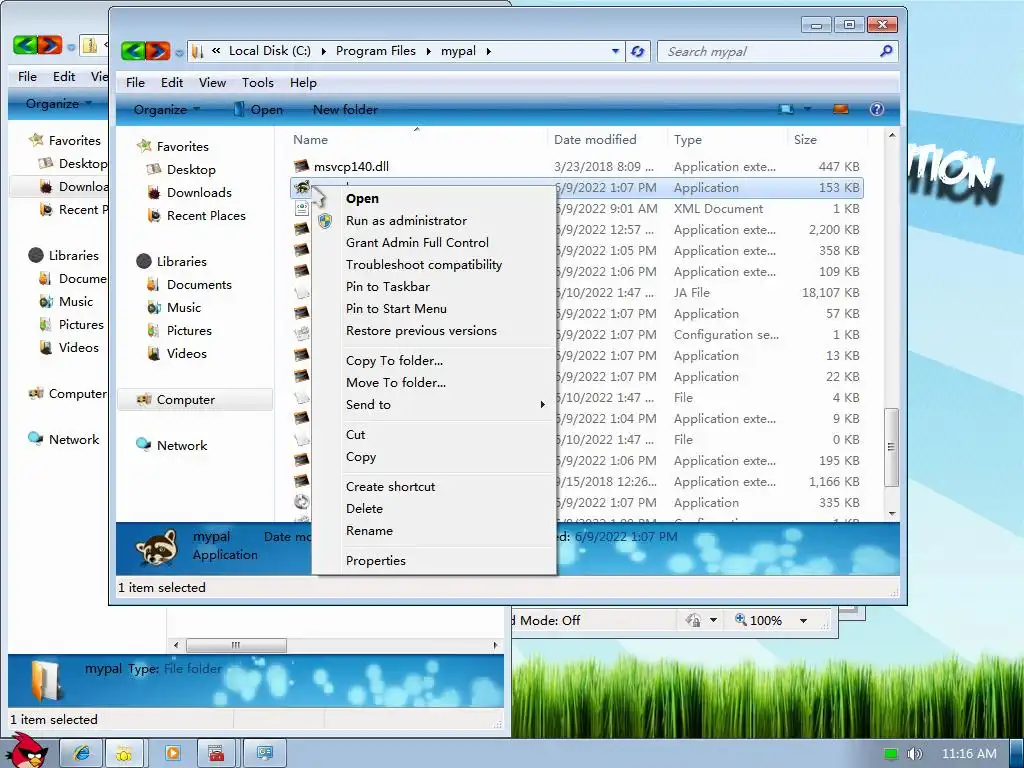Refresh the mypal folder listing
The height and width of the screenshot is (768, 1024).
637,51
